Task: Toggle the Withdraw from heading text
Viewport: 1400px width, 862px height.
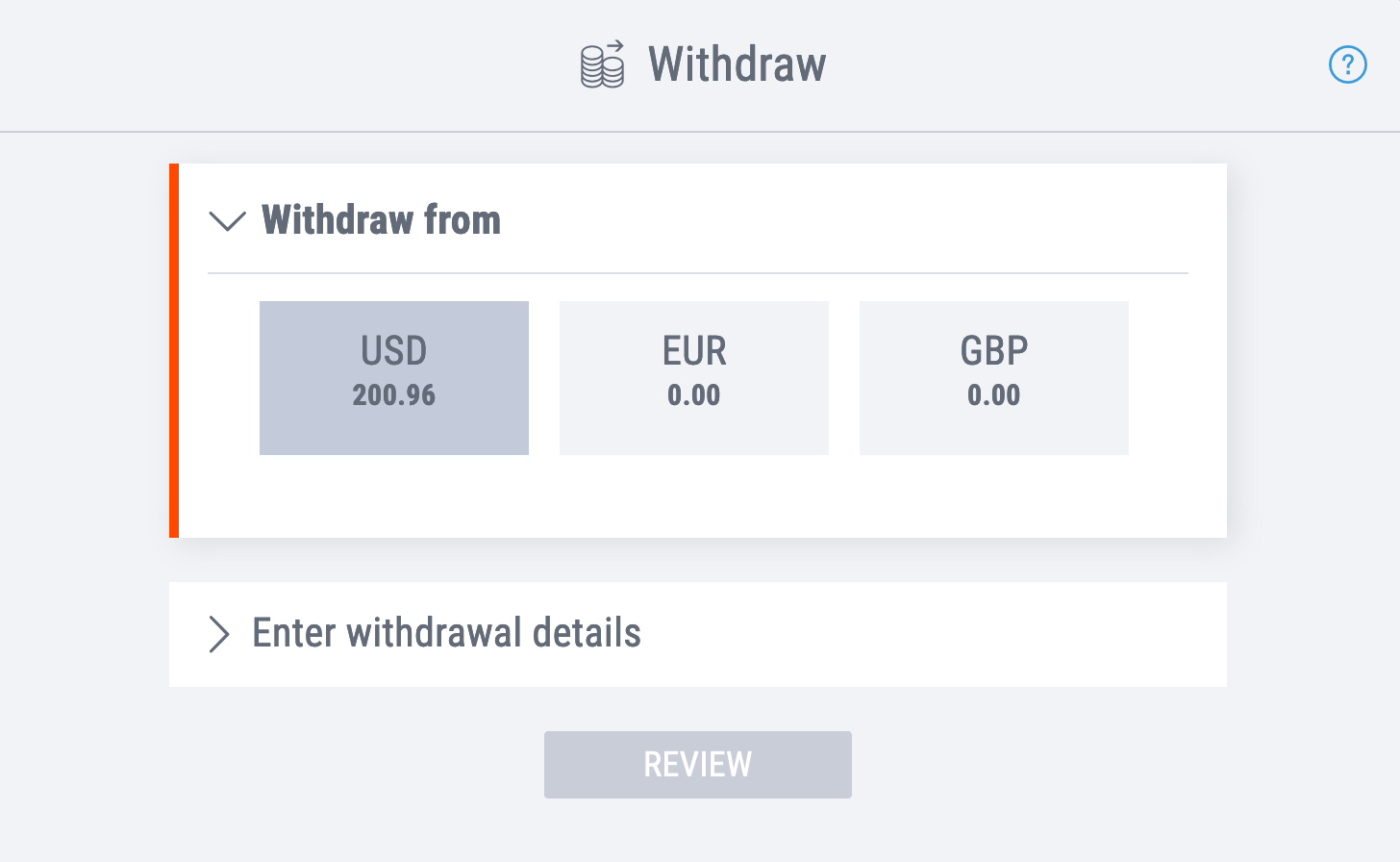Action: tap(382, 220)
